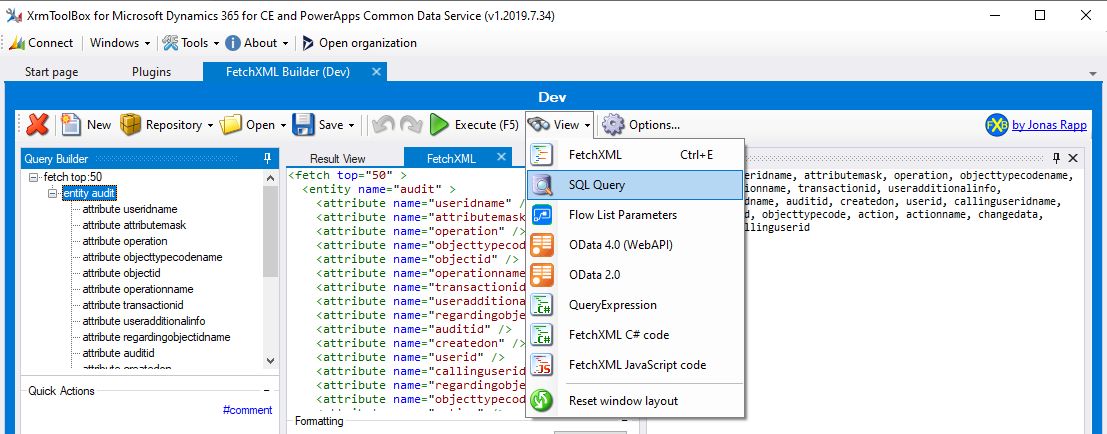1107x434 pixels.
Task: Click the #comment quick action link
Action: pos(247,410)
